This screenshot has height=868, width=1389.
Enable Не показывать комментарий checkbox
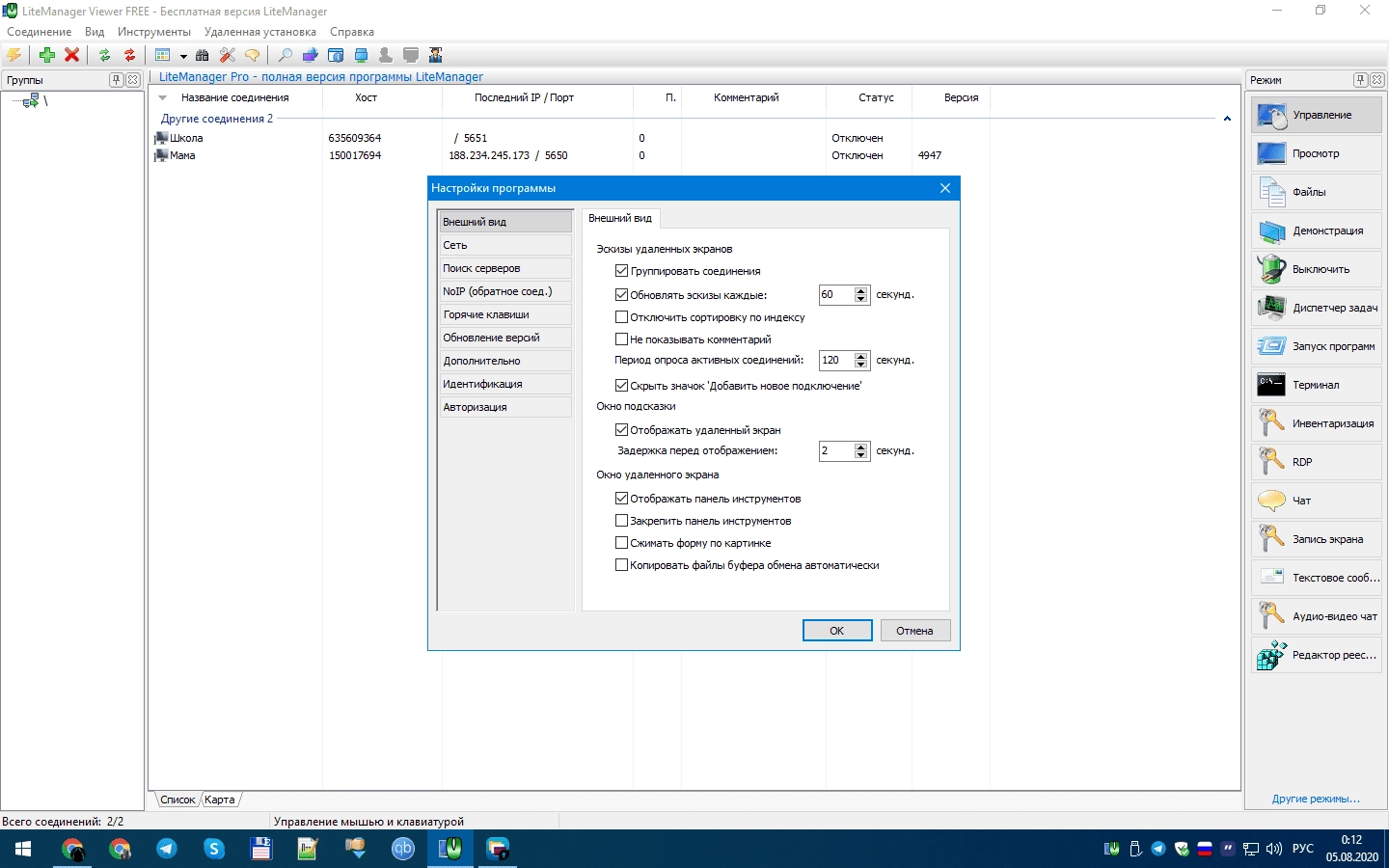point(621,339)
